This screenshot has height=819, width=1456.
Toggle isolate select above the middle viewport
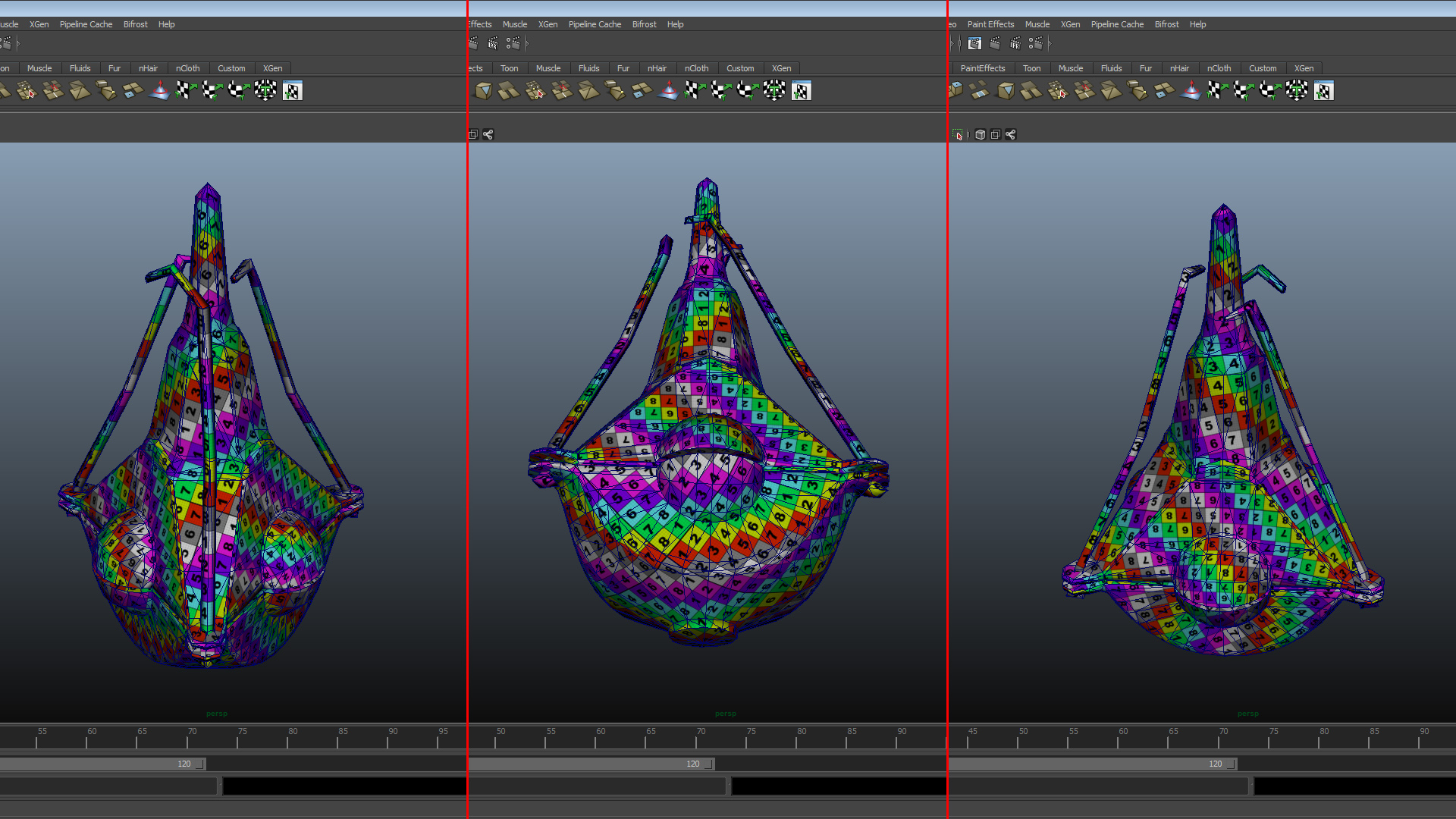coord(472,134)
